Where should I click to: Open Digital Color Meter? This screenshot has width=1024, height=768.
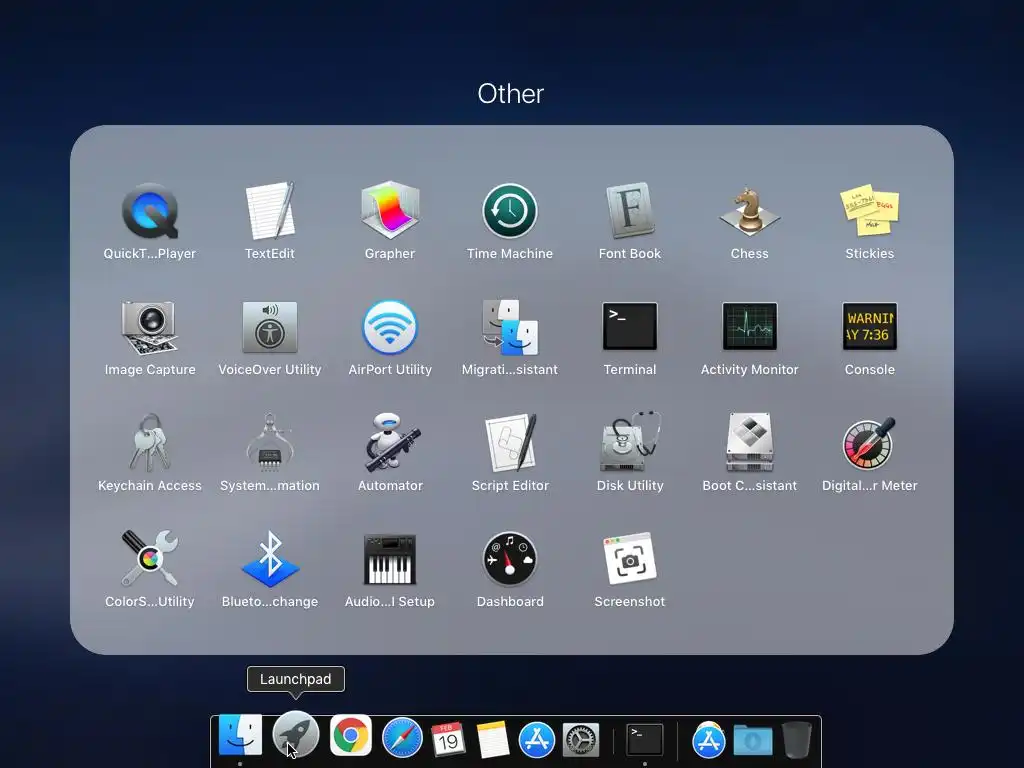[869, 443]
